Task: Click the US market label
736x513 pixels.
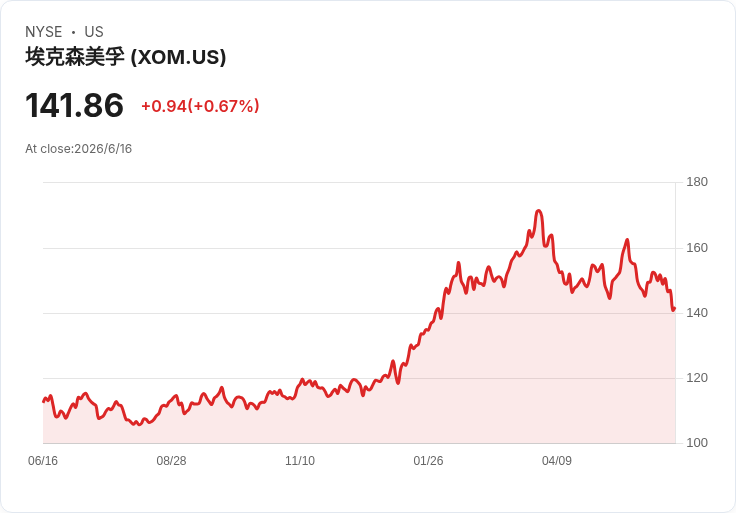Action: pyautogui.click(x=94, y=32)
